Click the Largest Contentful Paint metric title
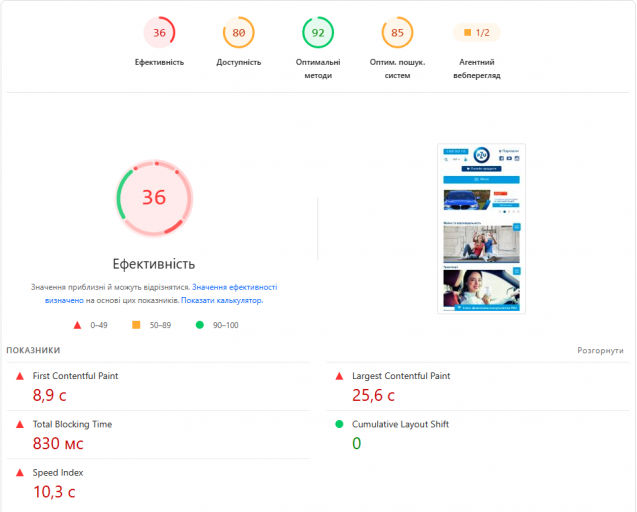 click(401, 376)
